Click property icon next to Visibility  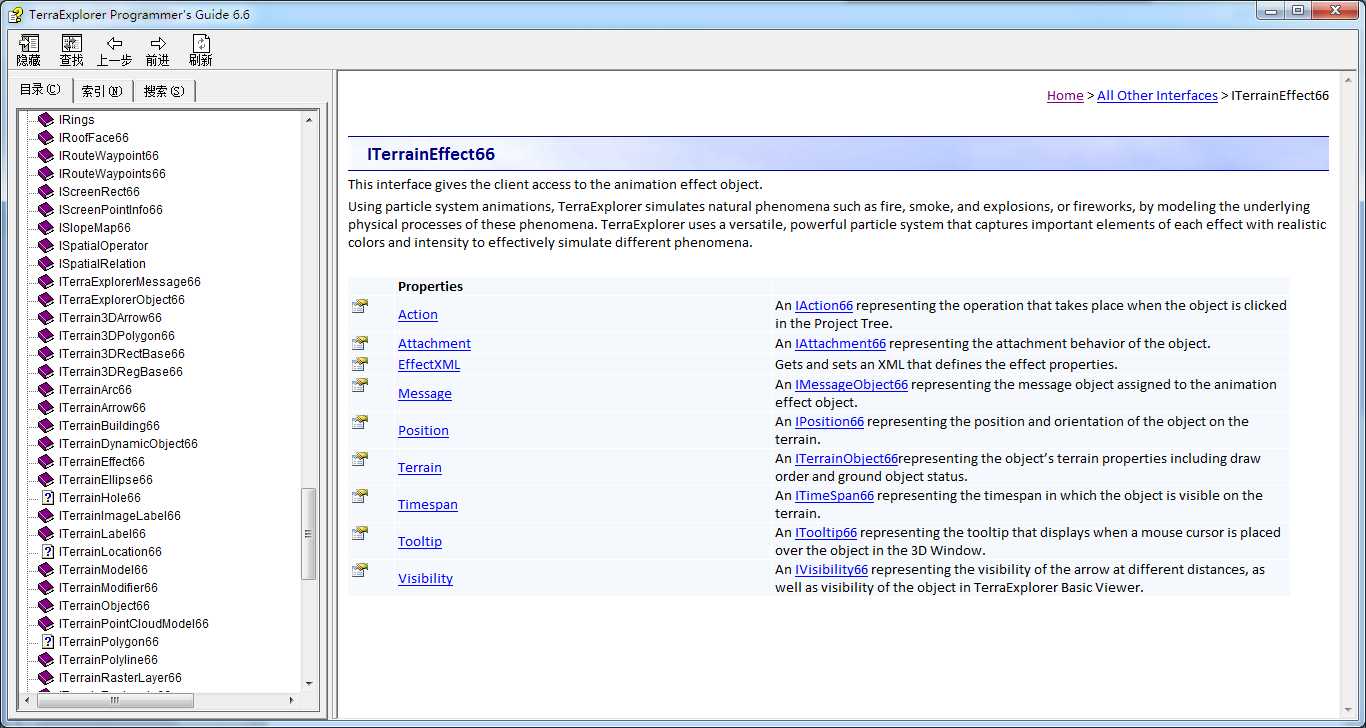point(360,570)
